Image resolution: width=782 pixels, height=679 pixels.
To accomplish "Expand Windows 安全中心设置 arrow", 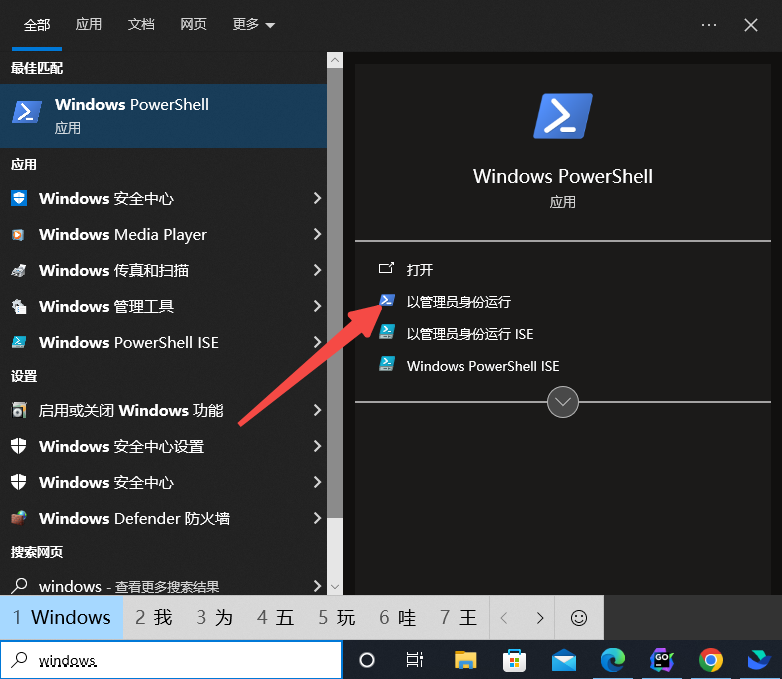I will [x=317, y=446].
